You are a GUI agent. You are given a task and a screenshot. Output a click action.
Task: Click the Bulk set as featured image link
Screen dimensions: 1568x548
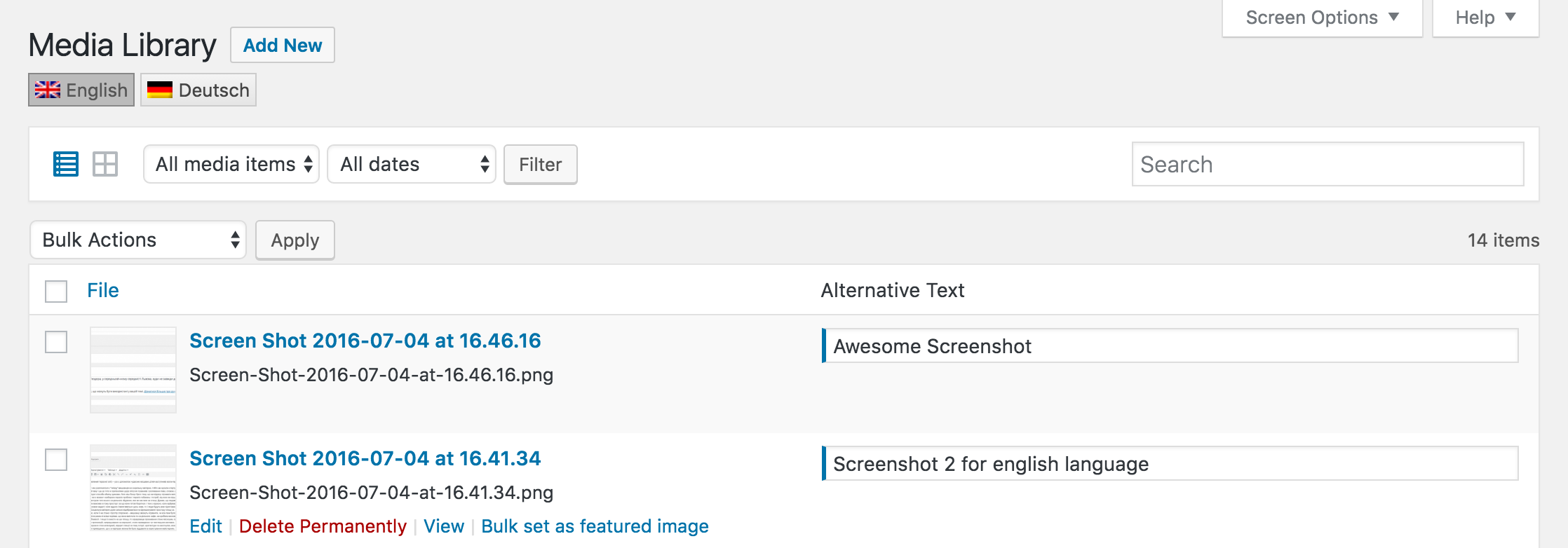point(595,526)
